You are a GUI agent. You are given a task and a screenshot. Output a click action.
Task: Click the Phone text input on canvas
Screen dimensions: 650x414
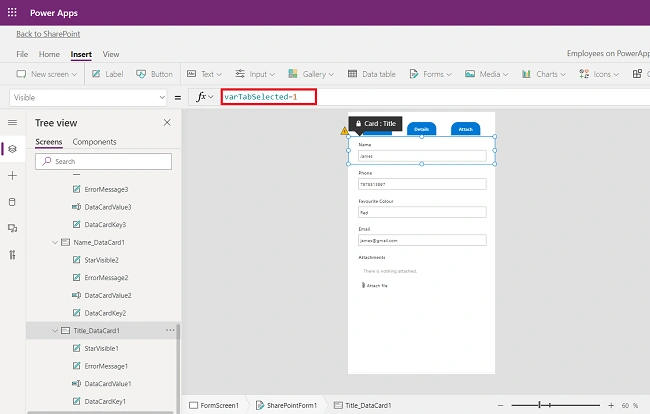pos(422,184)
